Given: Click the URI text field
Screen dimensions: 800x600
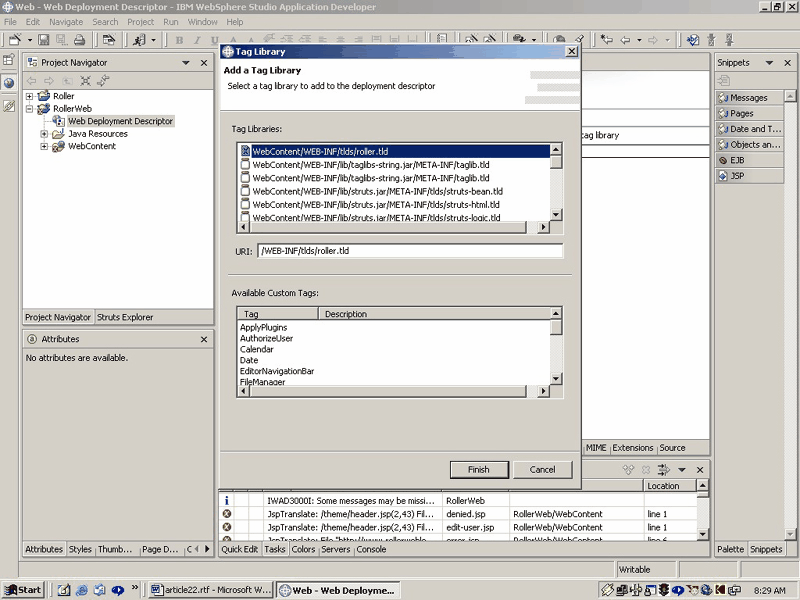Looking at the screenshot, I should 409,252.
